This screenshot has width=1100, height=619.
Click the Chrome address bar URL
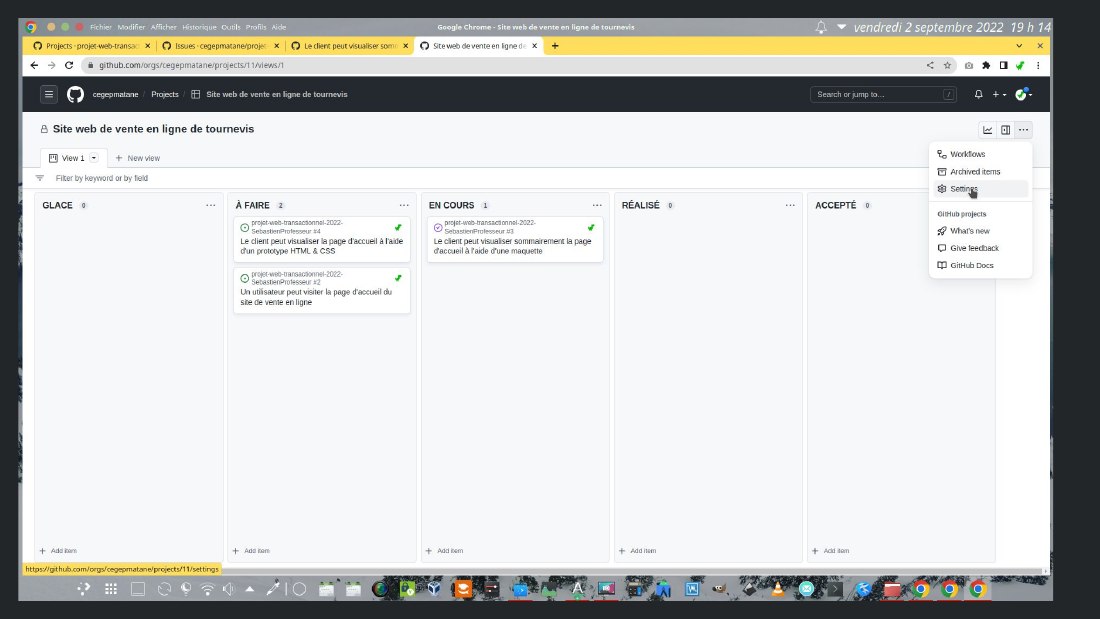coord(191,65)
